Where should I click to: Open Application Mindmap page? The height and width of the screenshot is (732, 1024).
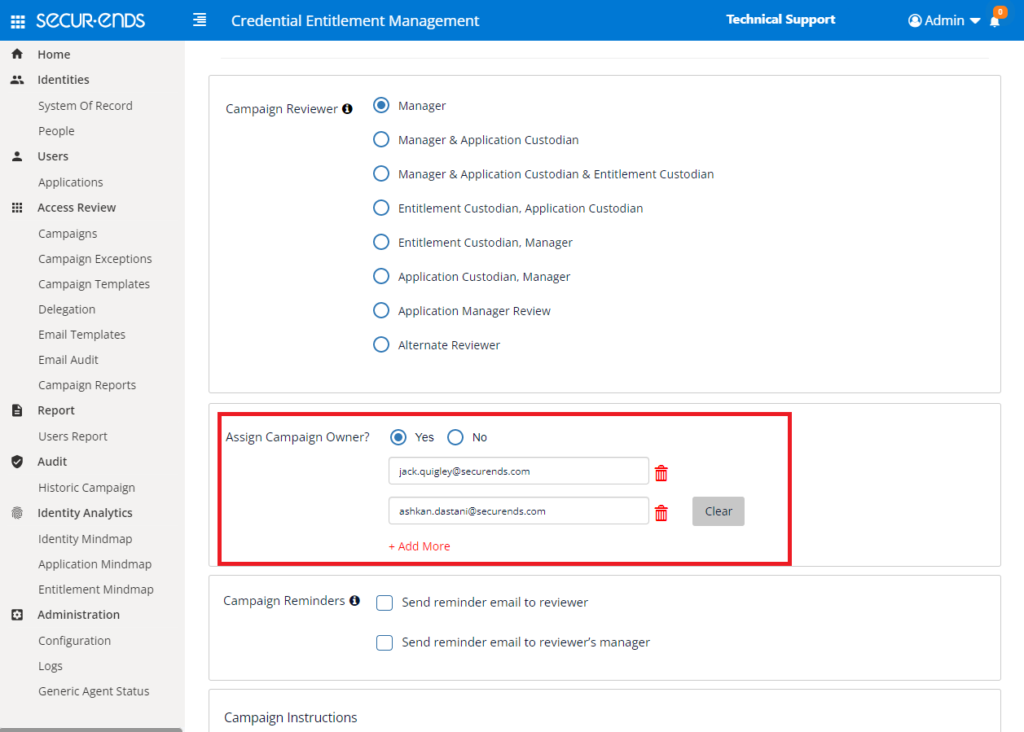point(95,564)
